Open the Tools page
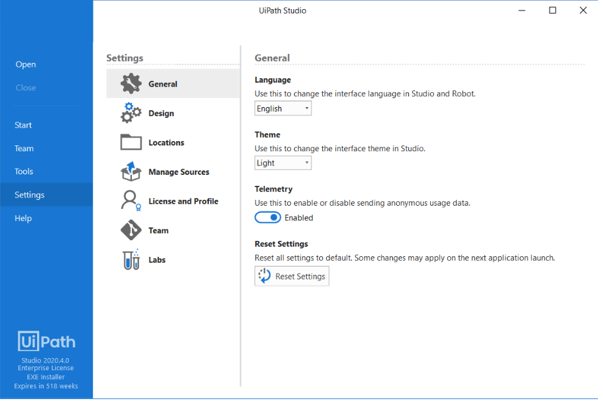 (24, 171)
